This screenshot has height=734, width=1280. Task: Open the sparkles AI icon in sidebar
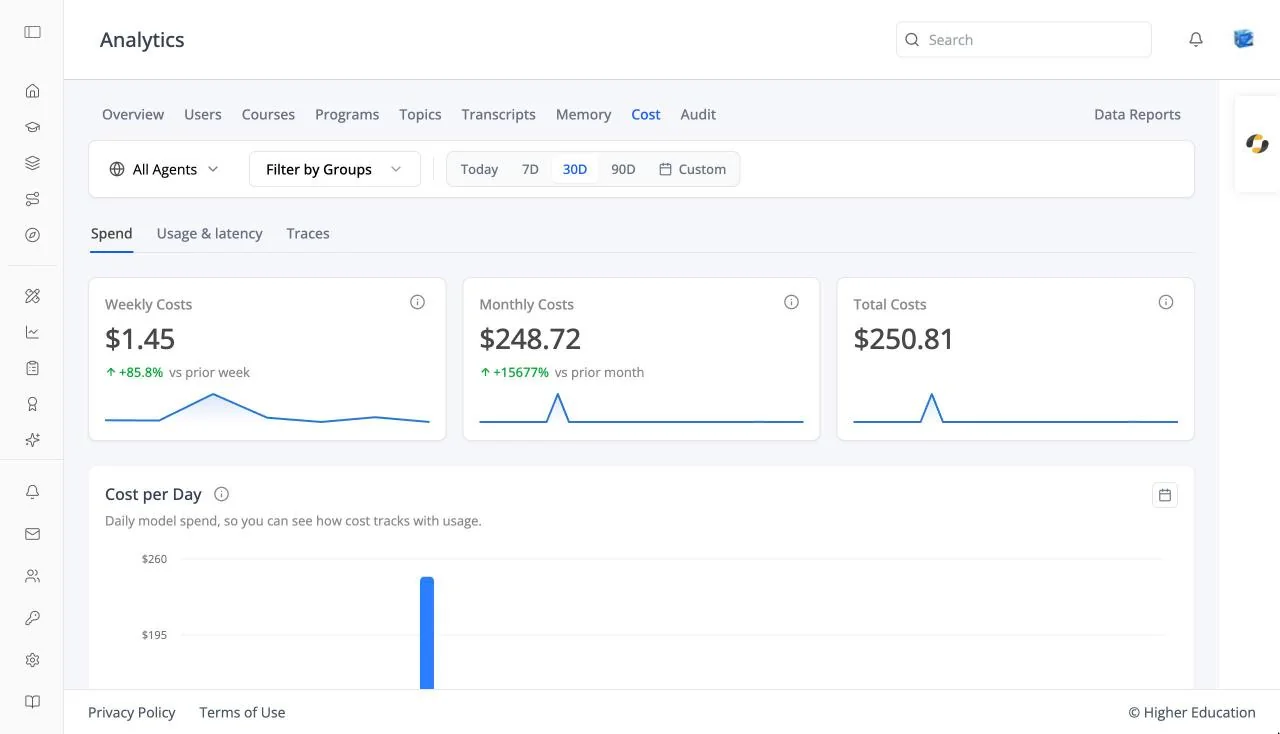(x=32, y=440)
